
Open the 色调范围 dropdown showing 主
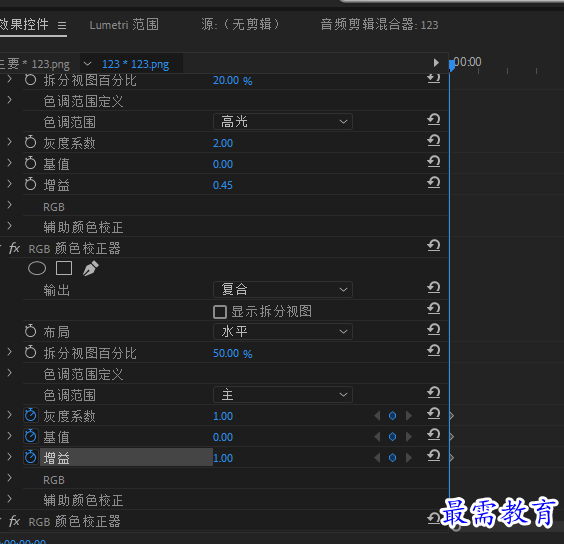(x=283, y=395)
